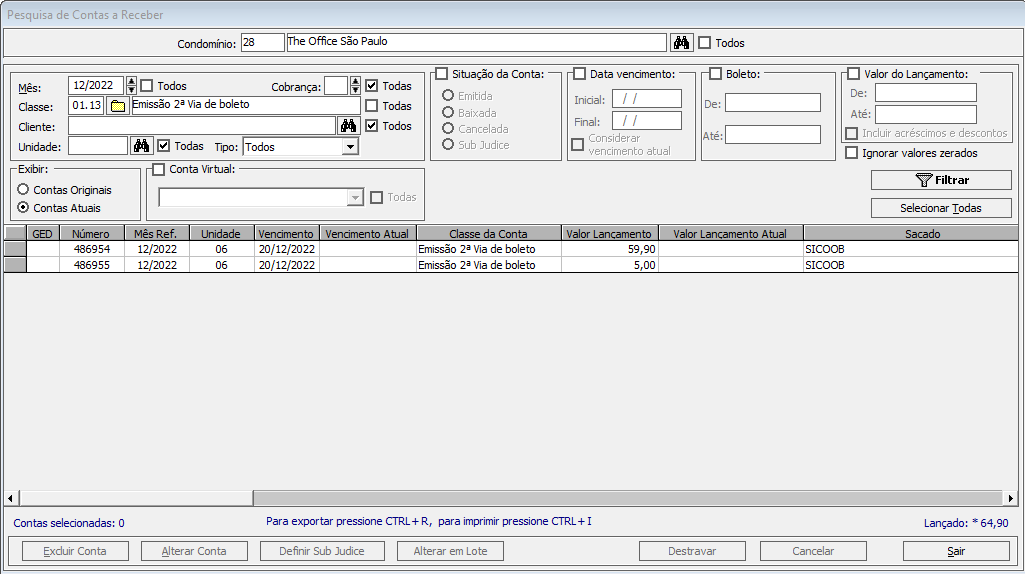Sort by Valor Lancamento header
The height and width of the screenshot is (574, 1025).
[609, 233]
